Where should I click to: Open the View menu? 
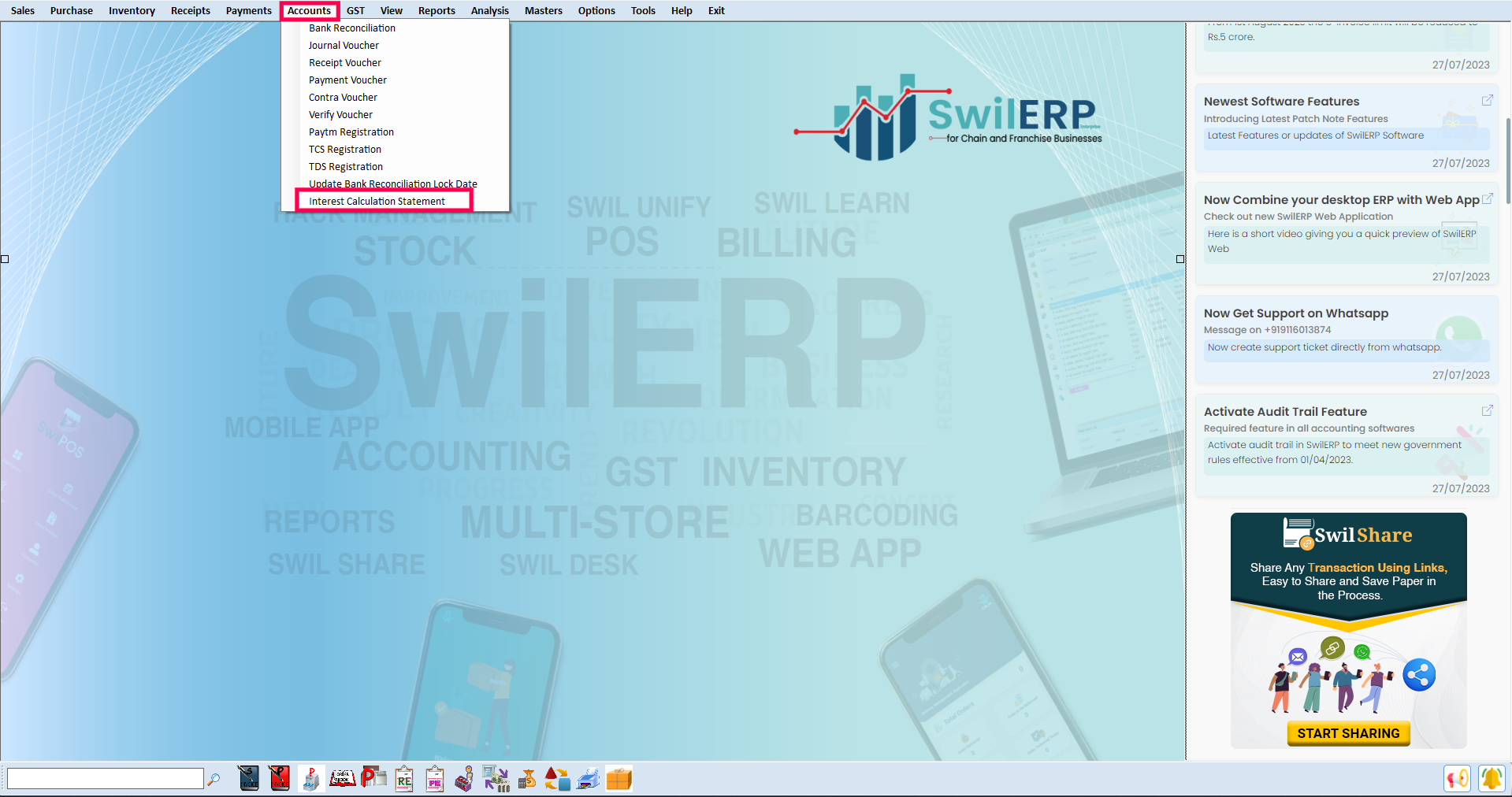(x=392, y=10)
